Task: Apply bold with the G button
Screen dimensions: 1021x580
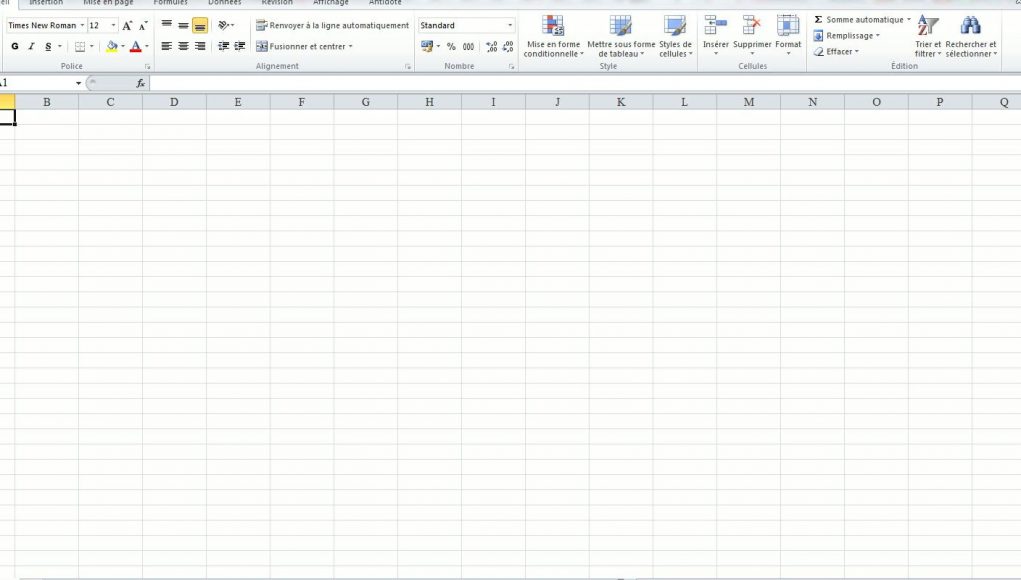Action: (x=14, y=46)
